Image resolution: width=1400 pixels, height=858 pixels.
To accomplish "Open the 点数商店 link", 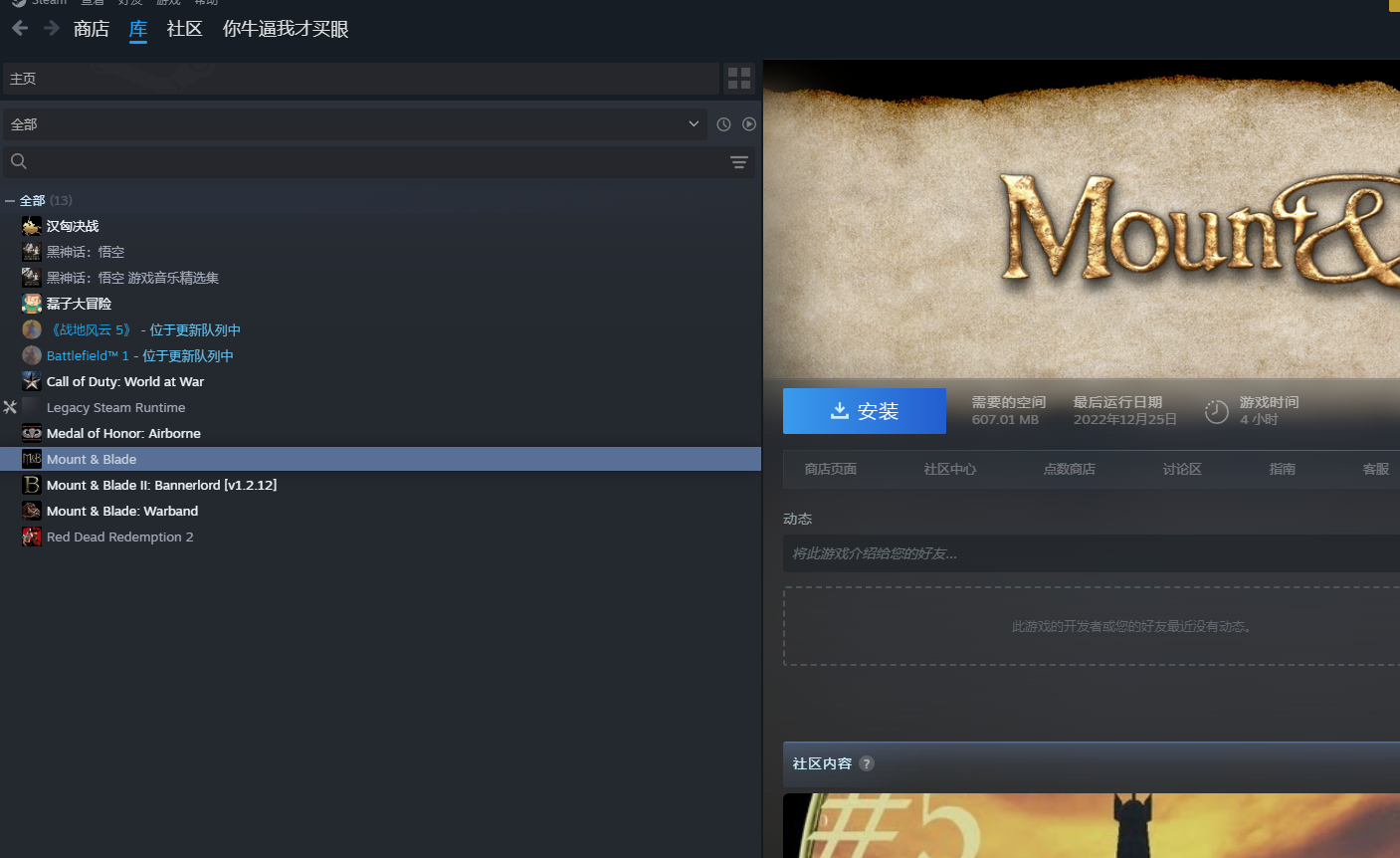I will pyautogui.click(x=1070, y=469).
